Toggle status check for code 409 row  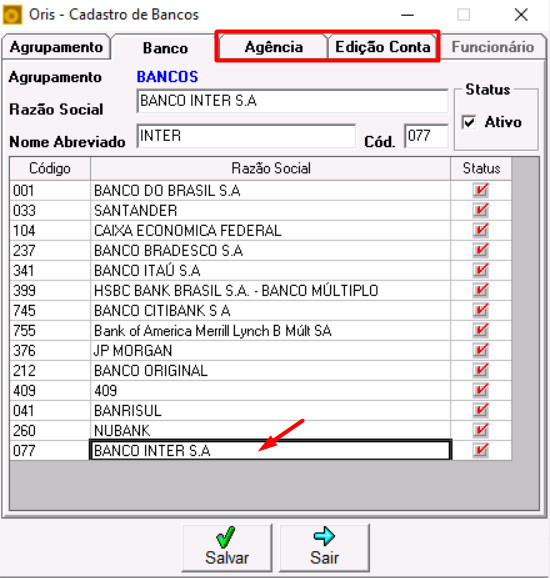(480, 390)
